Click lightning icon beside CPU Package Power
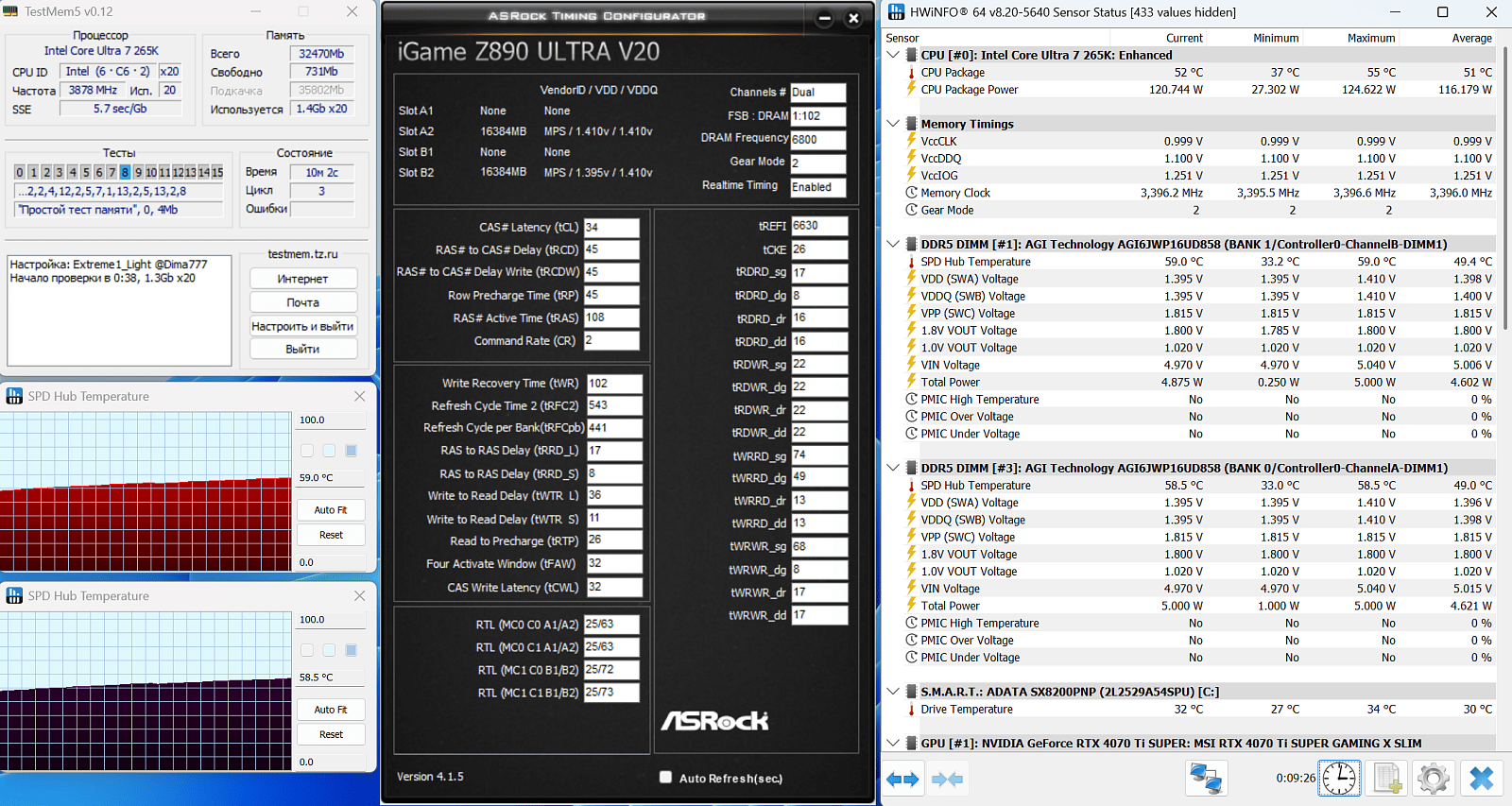 click(x=911, y=90)
